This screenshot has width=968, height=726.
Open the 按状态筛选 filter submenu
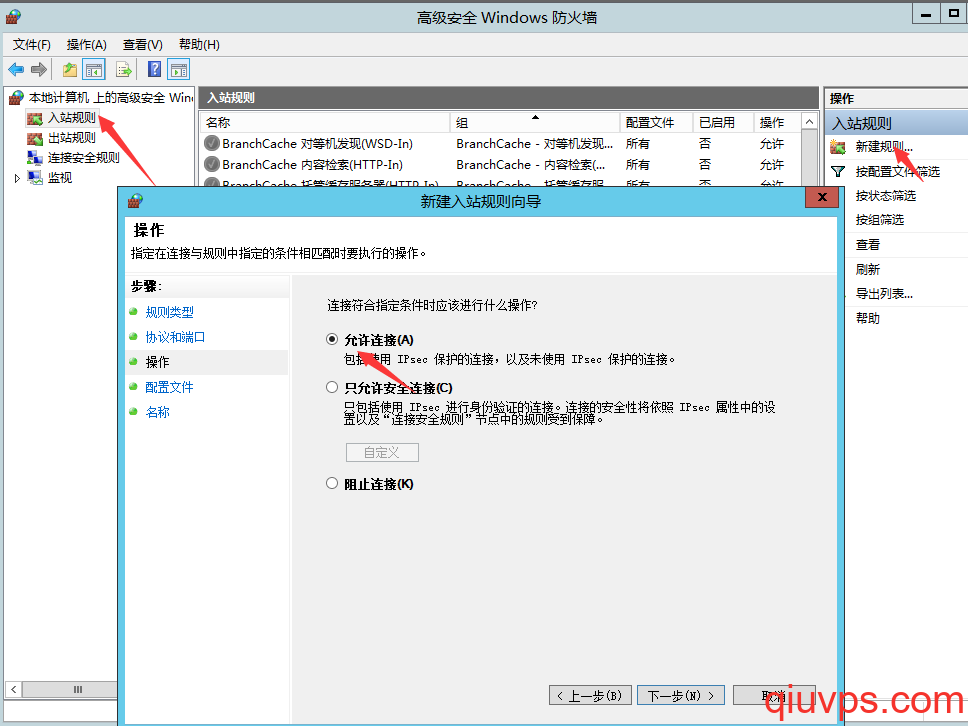(x=885, y=196)
